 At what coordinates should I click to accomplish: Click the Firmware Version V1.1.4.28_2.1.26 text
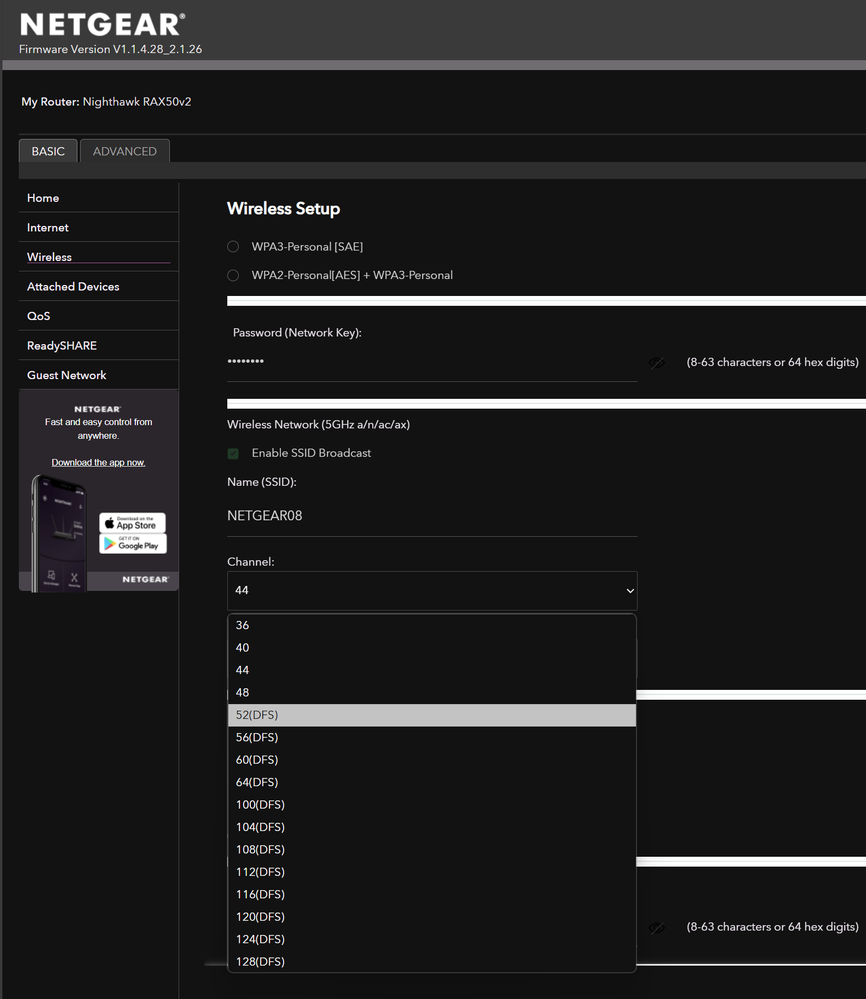110,49
